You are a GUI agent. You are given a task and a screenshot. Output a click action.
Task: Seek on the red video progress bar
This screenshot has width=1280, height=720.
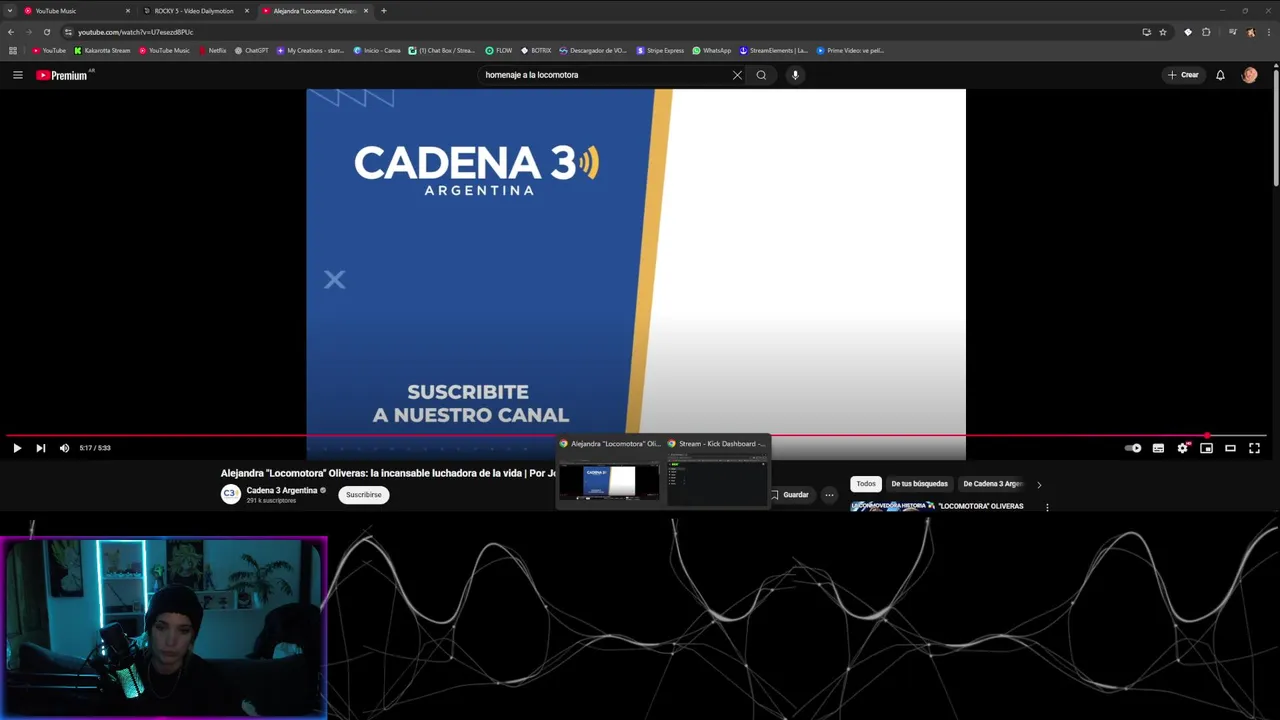pyautogui.click(x=636, y=436)
